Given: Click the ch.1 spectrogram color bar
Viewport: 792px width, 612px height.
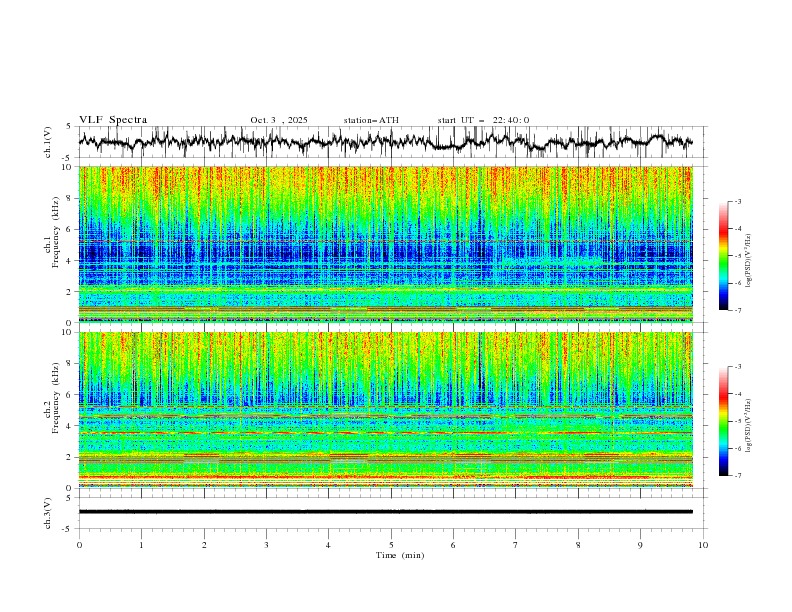Looking at the screenshot, I should [x=724, y=256].
